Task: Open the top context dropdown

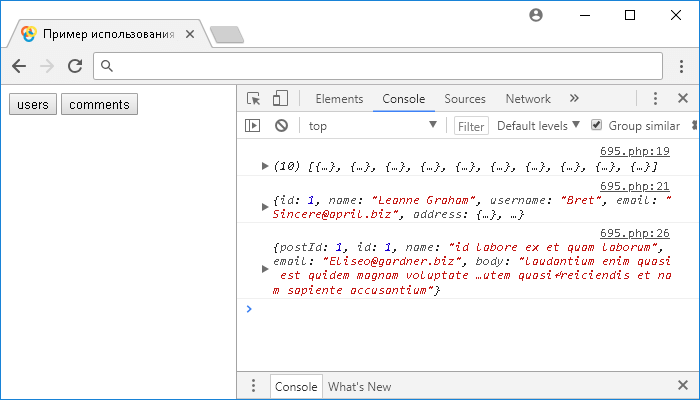Action: pos(372,125)
